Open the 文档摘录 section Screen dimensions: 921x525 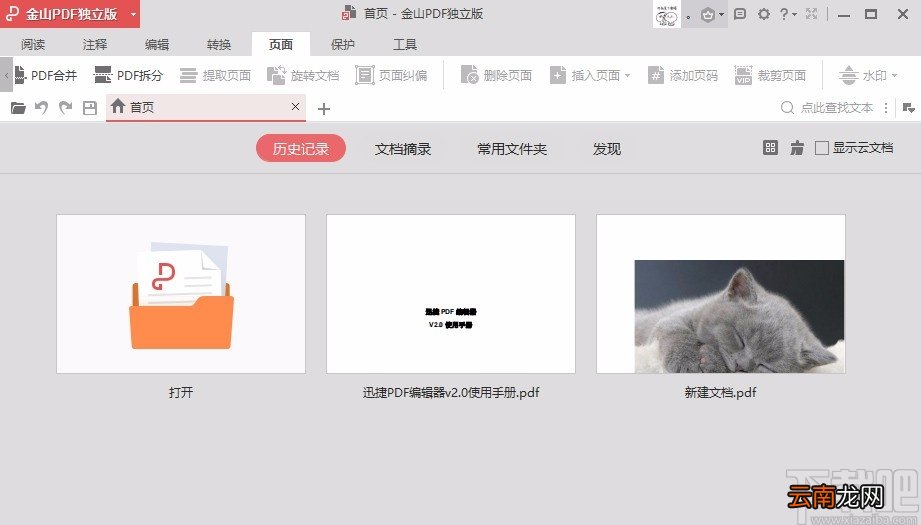pyautogui.click(x=403, y=149)
